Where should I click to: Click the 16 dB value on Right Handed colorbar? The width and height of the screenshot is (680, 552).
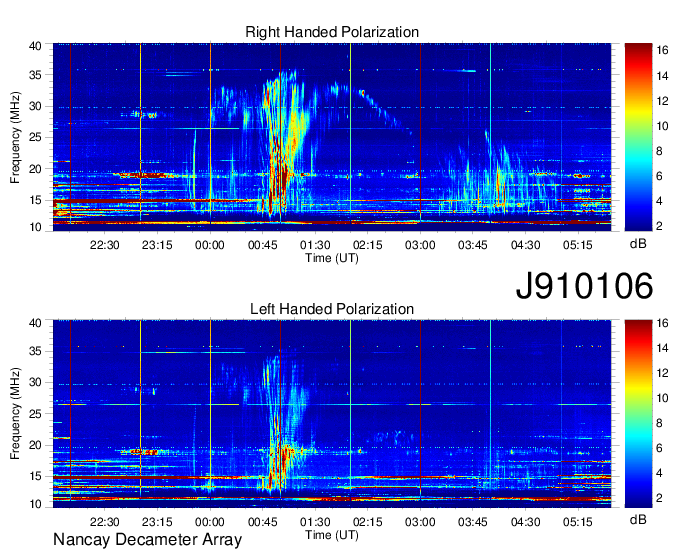[662, 51]
